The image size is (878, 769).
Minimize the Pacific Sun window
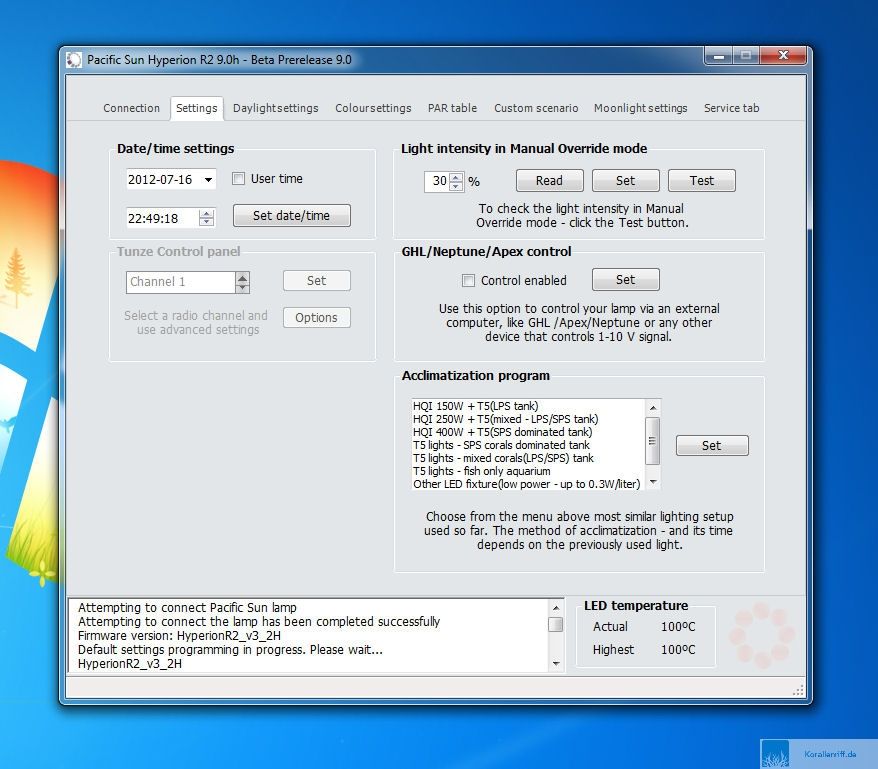point(719,55)
